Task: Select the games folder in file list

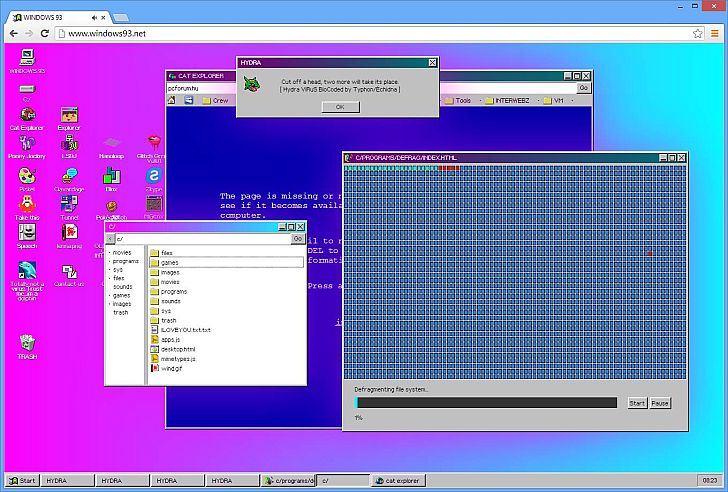Action: coord(227,262)
